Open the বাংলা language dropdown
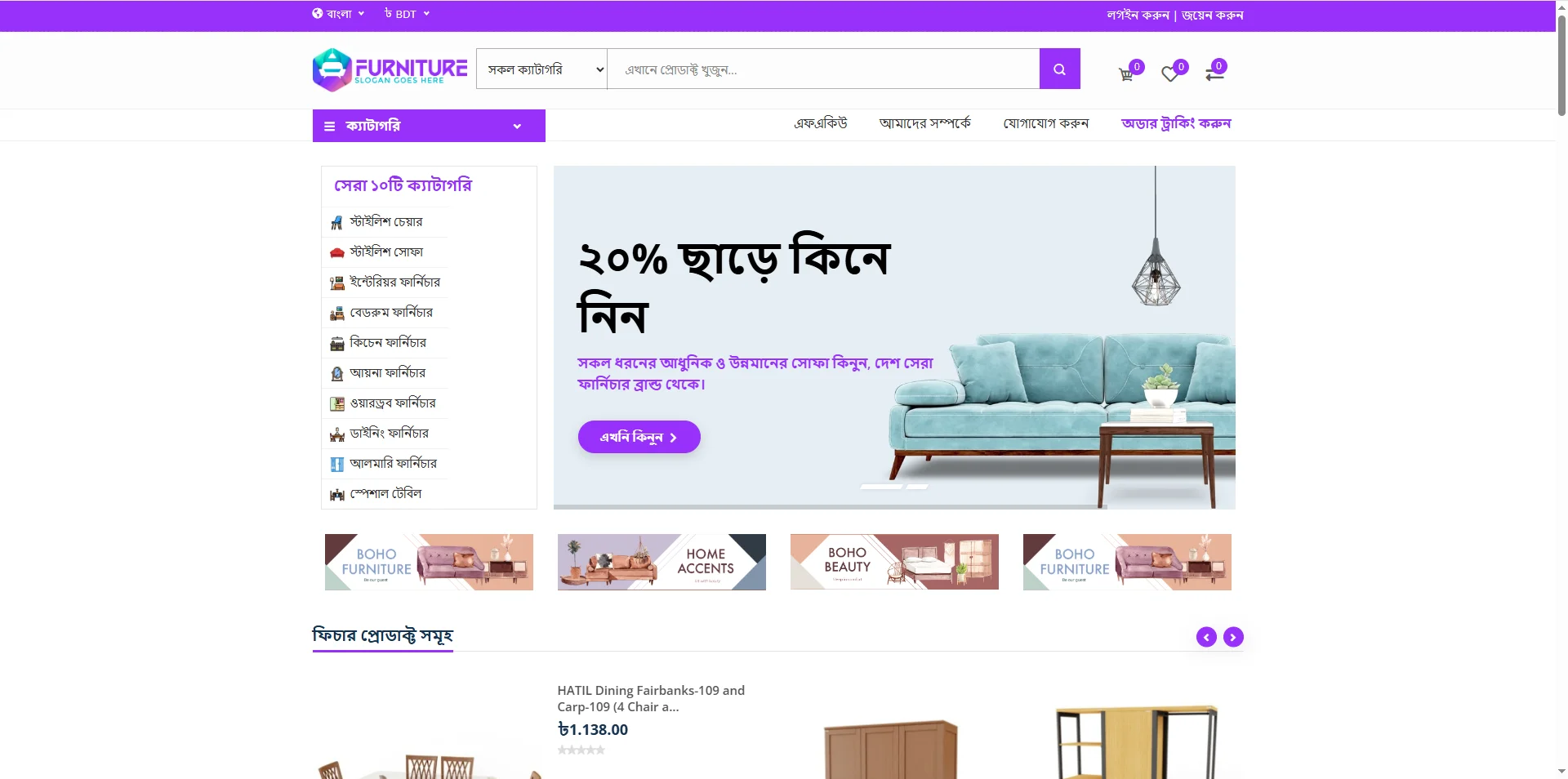The image size is (1568, 779). click(x=338, y=14)
